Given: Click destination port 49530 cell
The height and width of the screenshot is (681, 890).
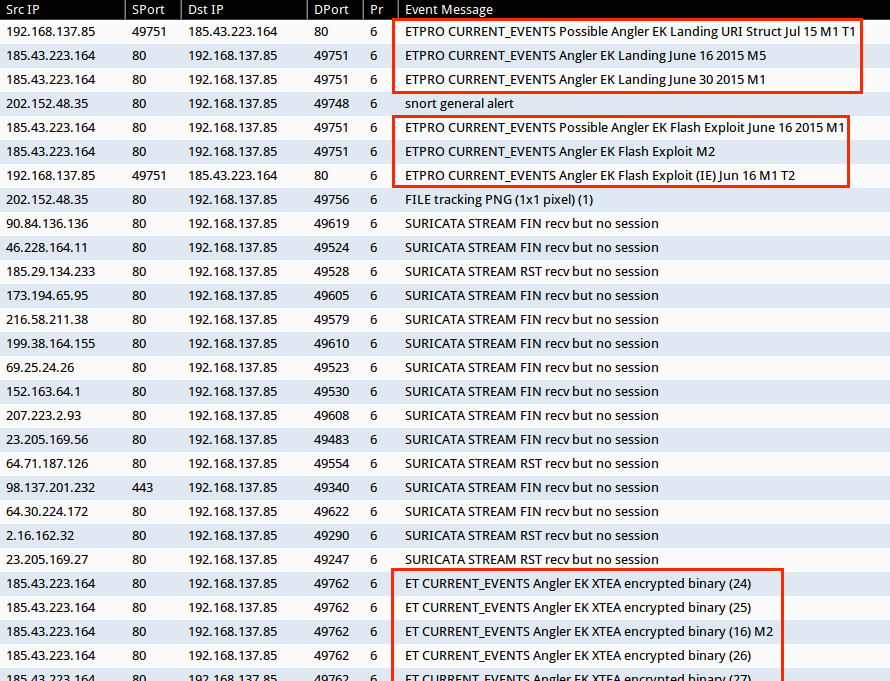Looking at the screenshot, I should point(331,392).
